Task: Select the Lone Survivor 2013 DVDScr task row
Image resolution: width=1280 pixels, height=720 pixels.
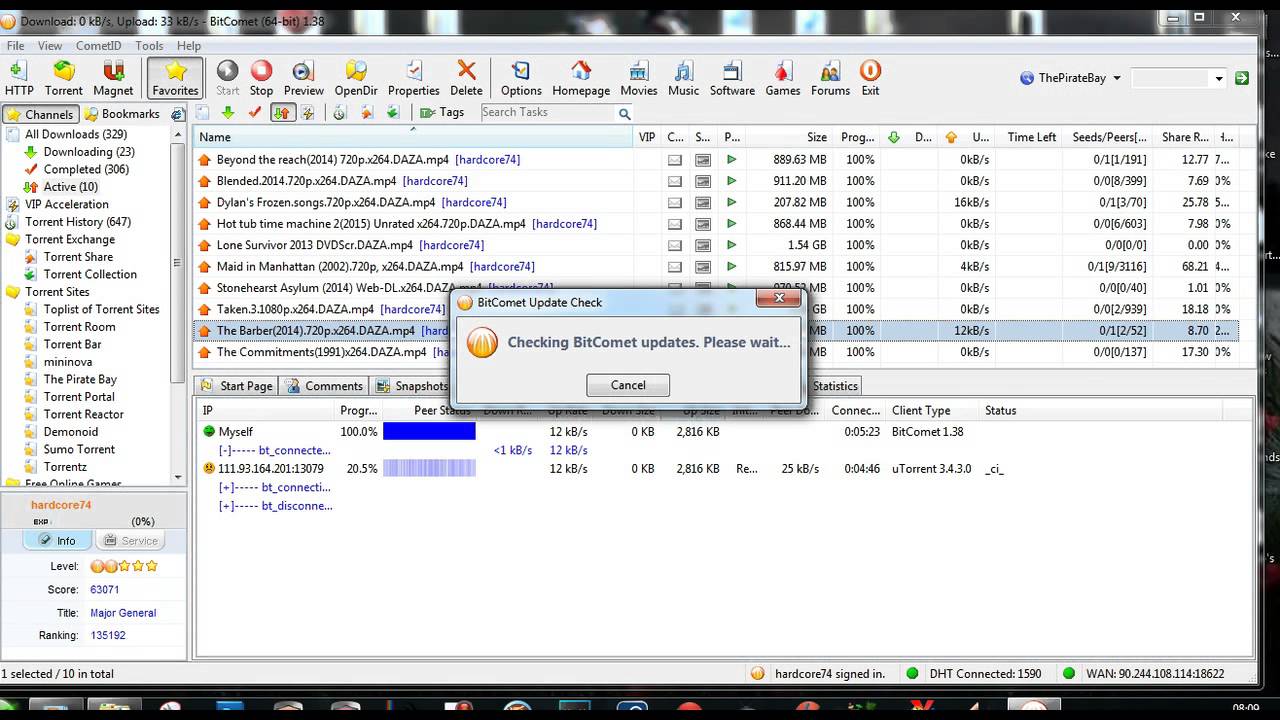Action: tap(715, 245)
